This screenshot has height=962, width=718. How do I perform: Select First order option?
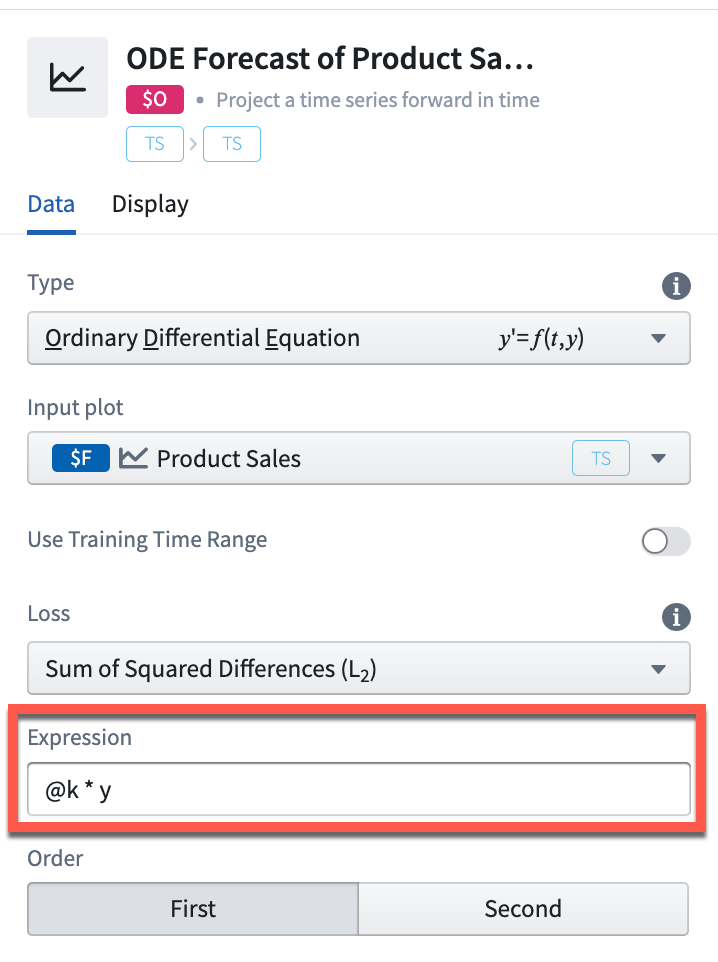[x=193, y=909]
